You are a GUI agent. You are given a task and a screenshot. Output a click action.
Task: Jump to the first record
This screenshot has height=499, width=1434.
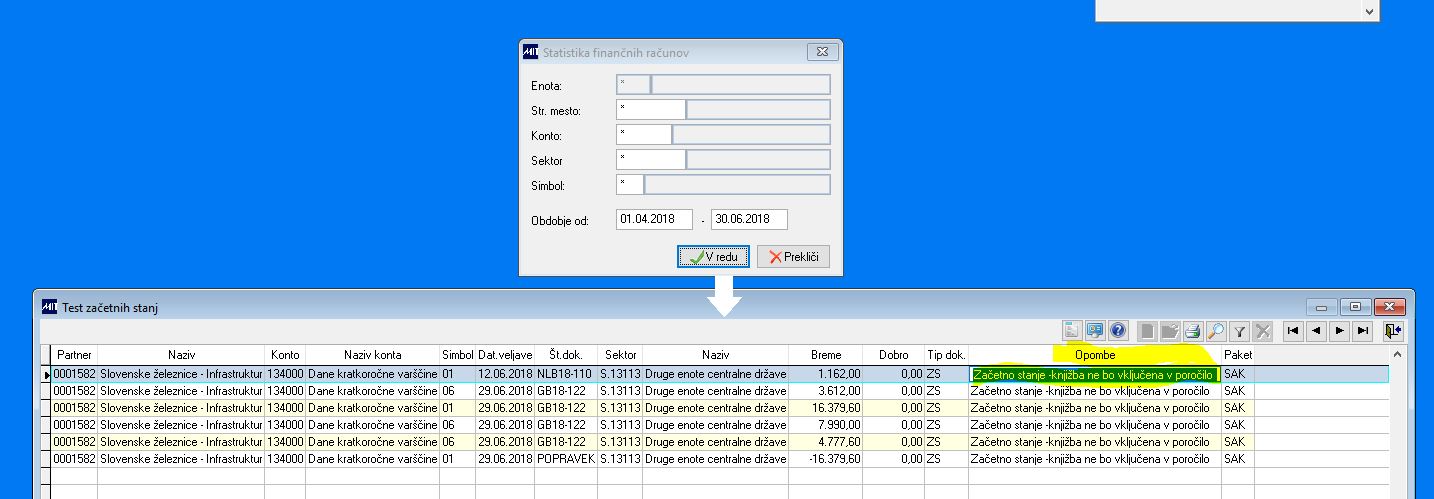pos(1293,331)
